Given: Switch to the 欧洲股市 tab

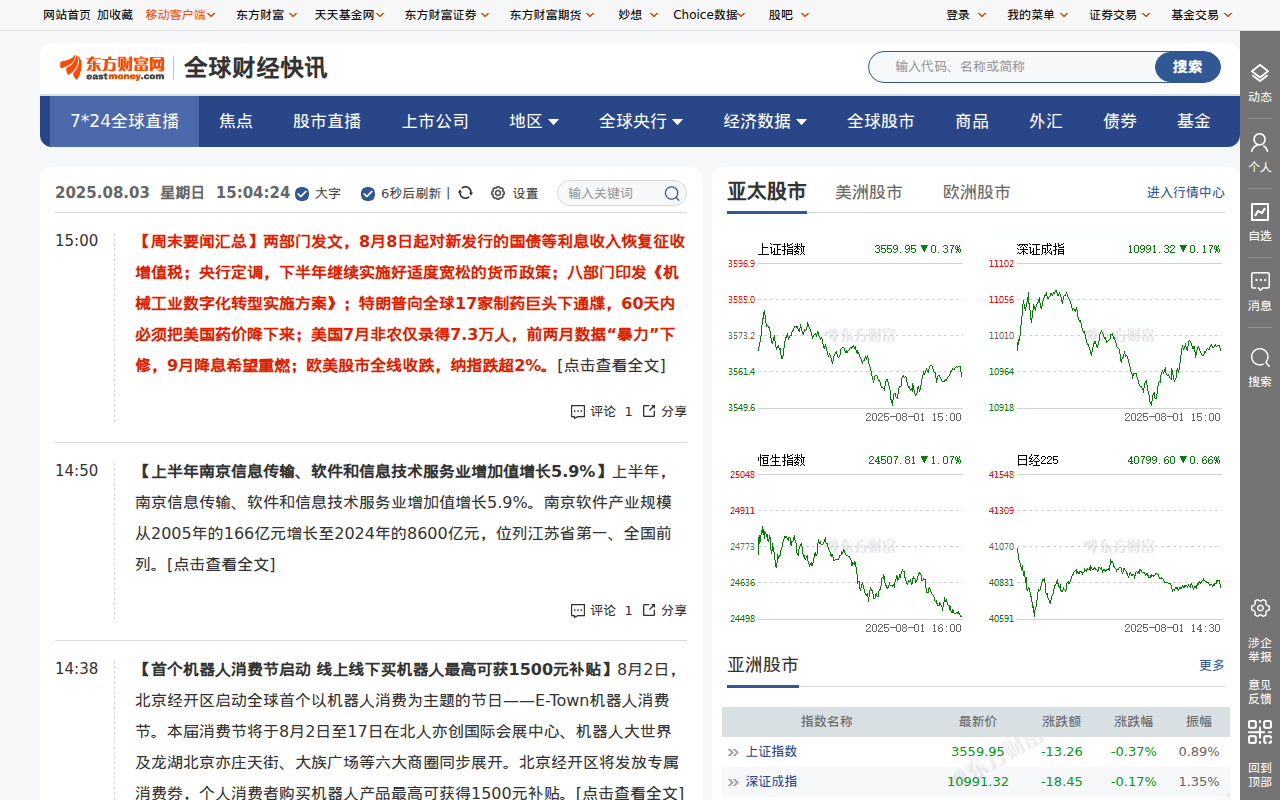Looking at the screenshot, I should 977,192.
